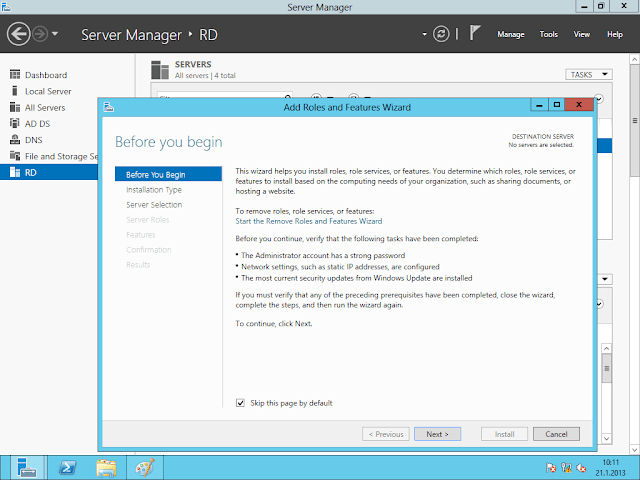Click the Server Manager back arrow button
This screenshot has width=640, height=480.
click(19, 34)
